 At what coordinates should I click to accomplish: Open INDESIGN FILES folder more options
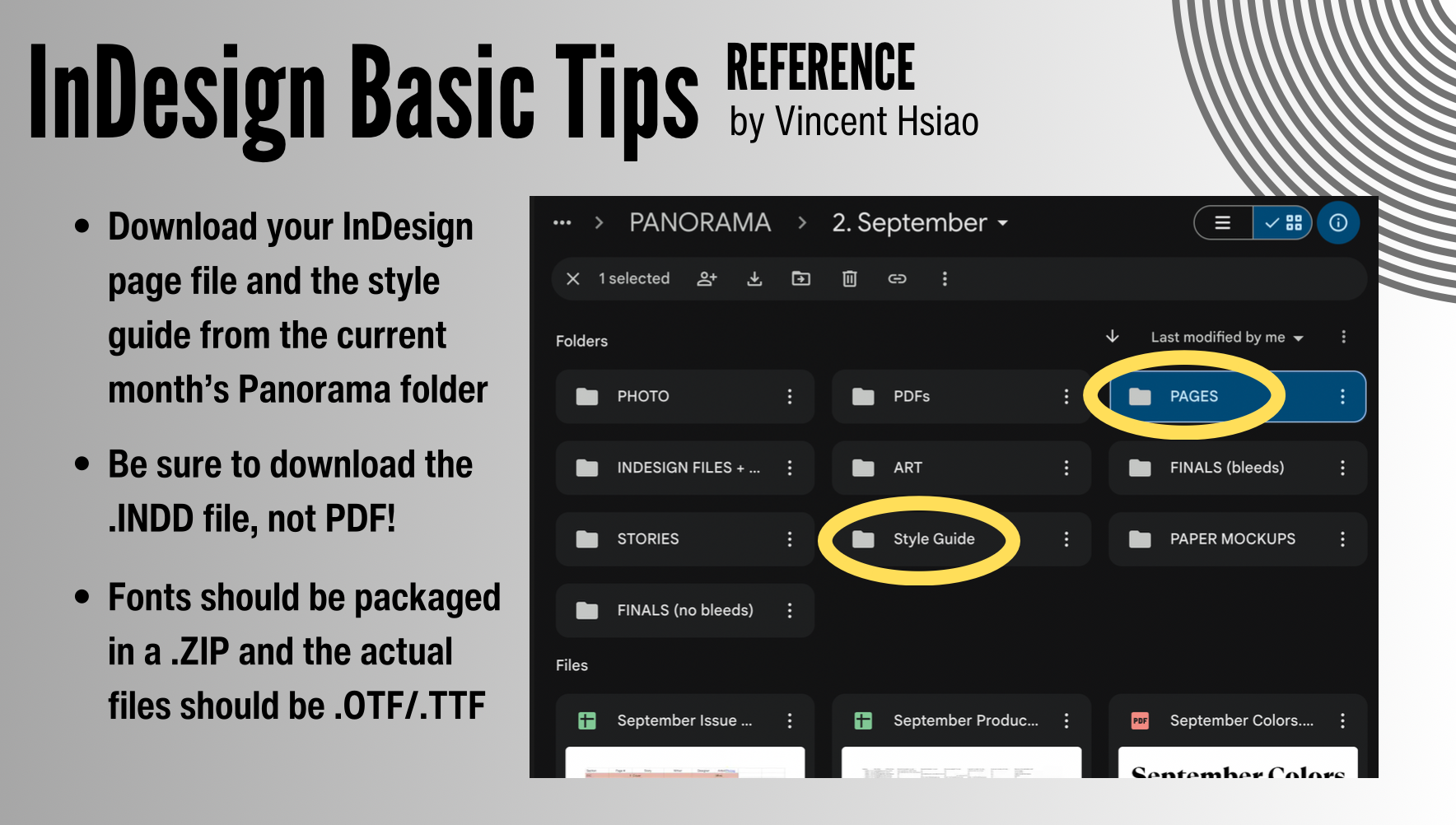click(790, 468)
